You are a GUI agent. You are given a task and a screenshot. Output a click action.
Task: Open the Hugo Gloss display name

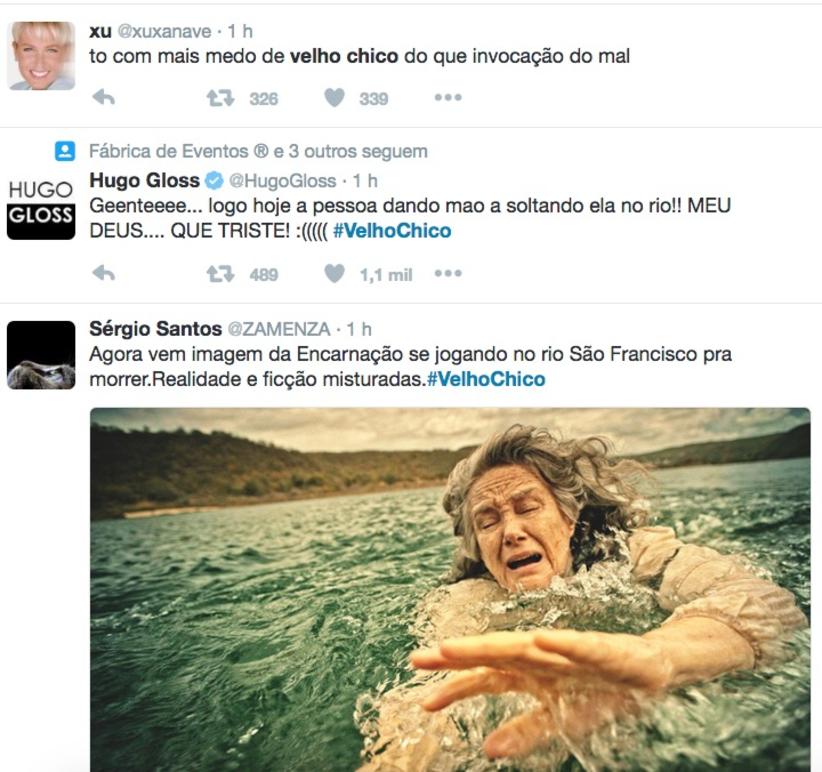coord(144,180)
